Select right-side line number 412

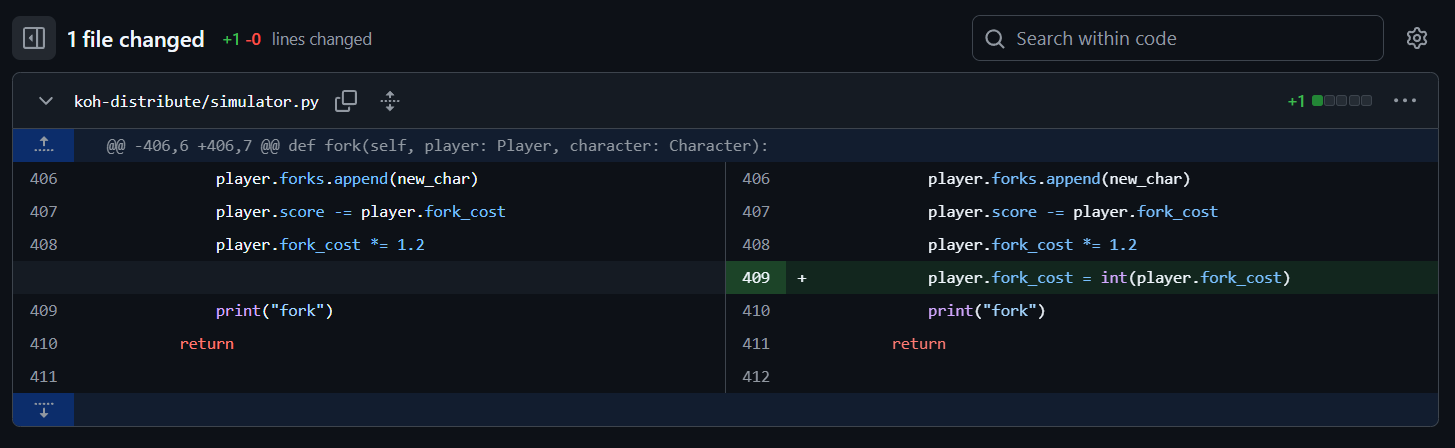click(755, 376)
